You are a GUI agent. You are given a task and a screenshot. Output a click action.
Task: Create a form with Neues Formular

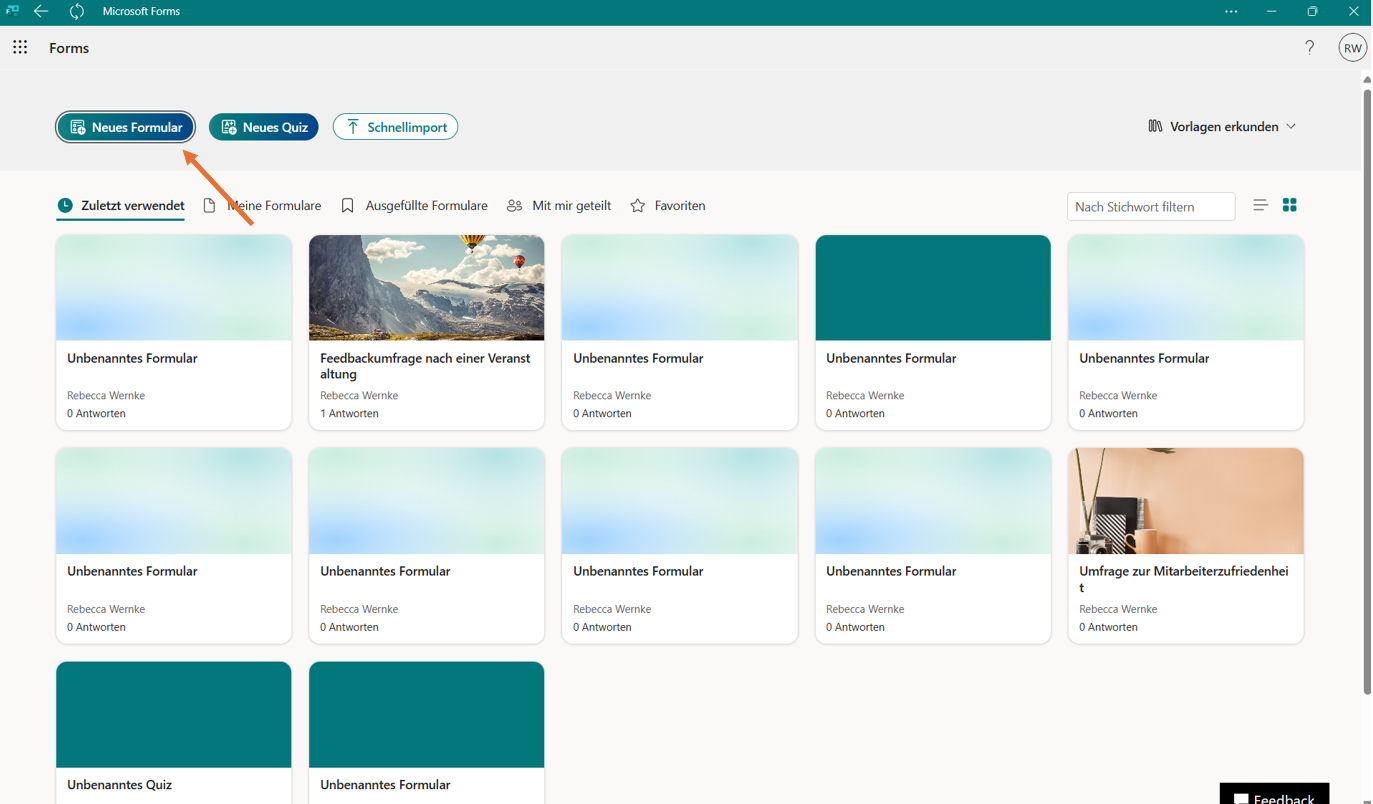[x=126, y=127]
